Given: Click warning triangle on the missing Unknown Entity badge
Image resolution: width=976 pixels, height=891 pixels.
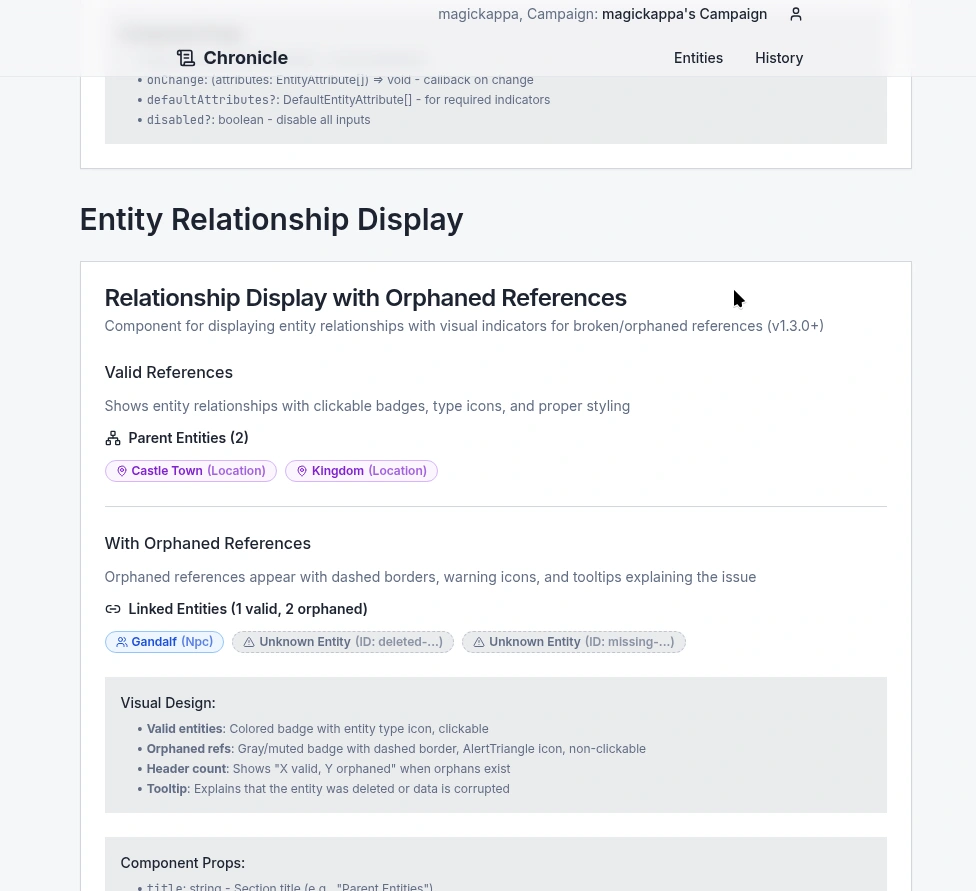Looking at the screenshot, I should (479, 642).
